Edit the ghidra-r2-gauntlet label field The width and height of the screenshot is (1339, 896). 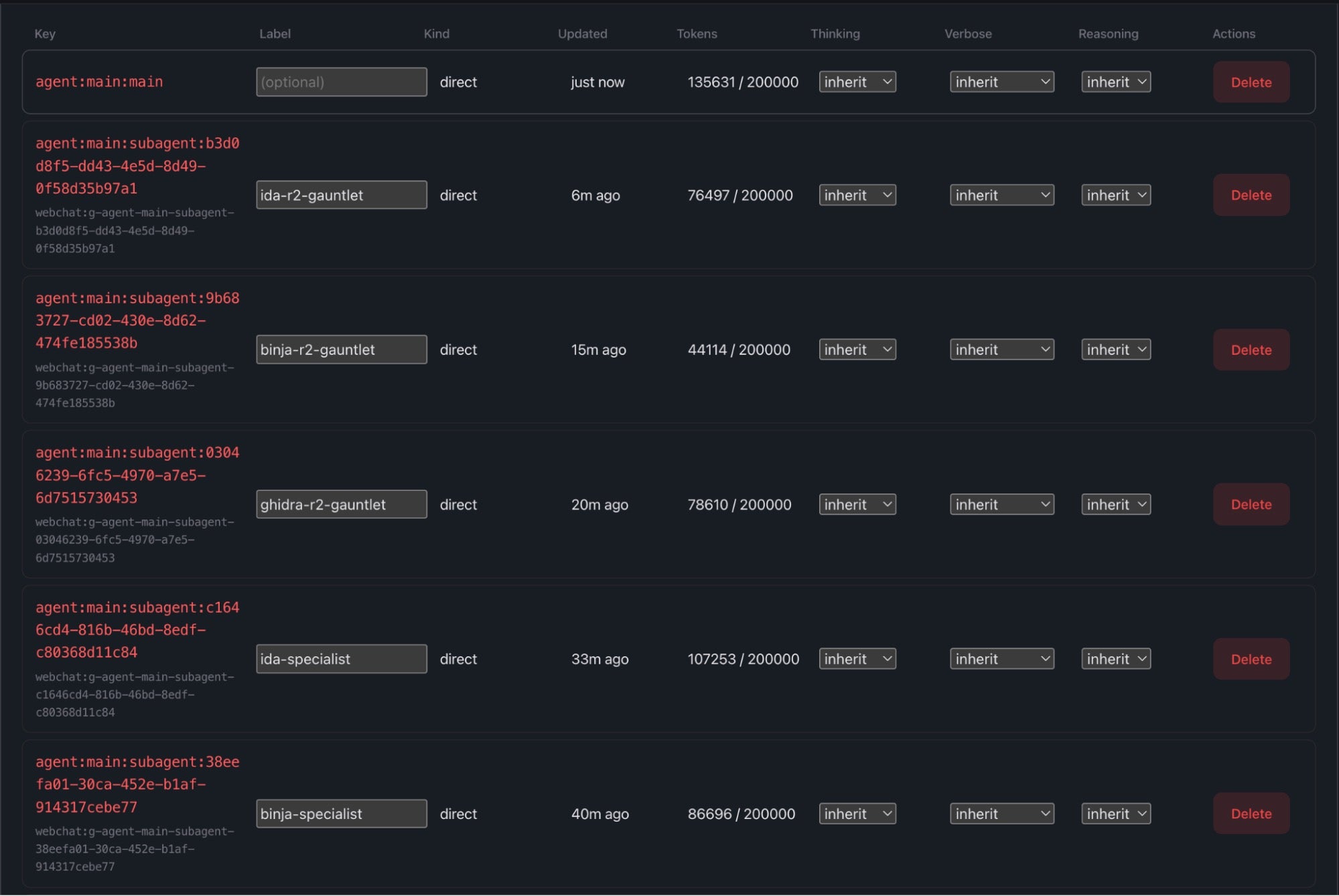coord(341,504)
